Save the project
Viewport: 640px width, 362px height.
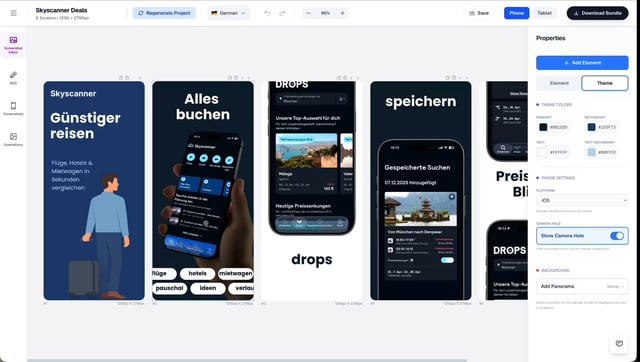pos(479,13)
